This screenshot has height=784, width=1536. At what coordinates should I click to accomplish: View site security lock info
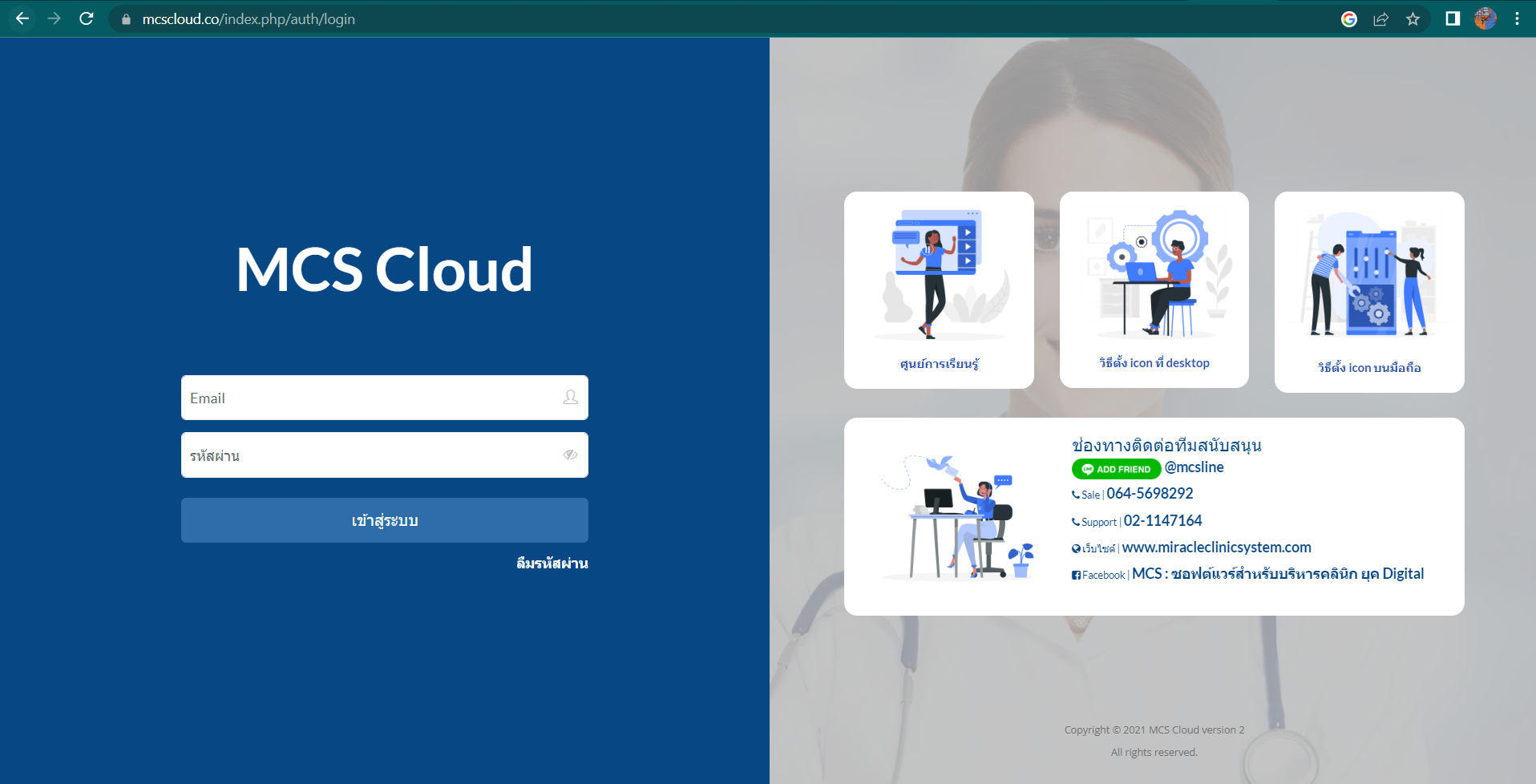tap(126, 19)
